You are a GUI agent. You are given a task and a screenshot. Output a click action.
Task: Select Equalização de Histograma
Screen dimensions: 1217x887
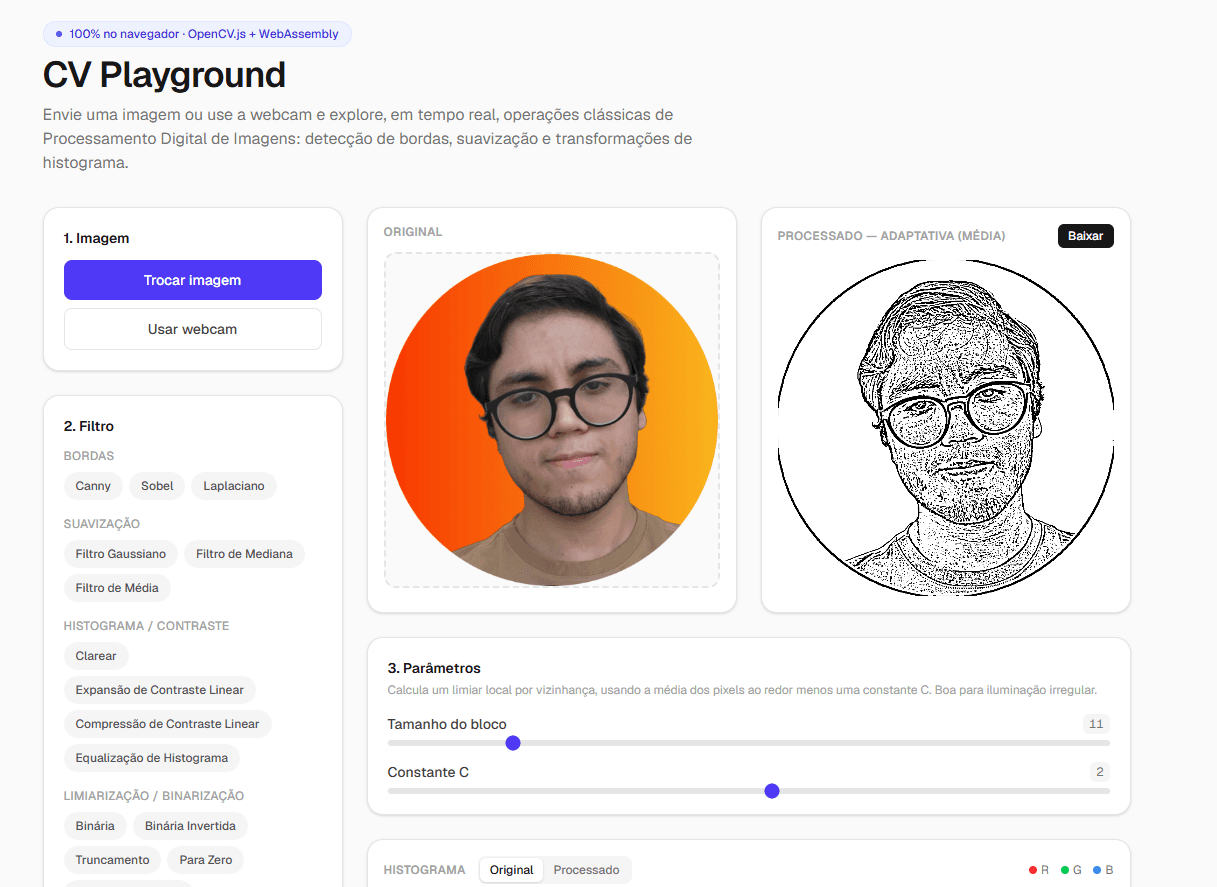[x=152, y=758]
